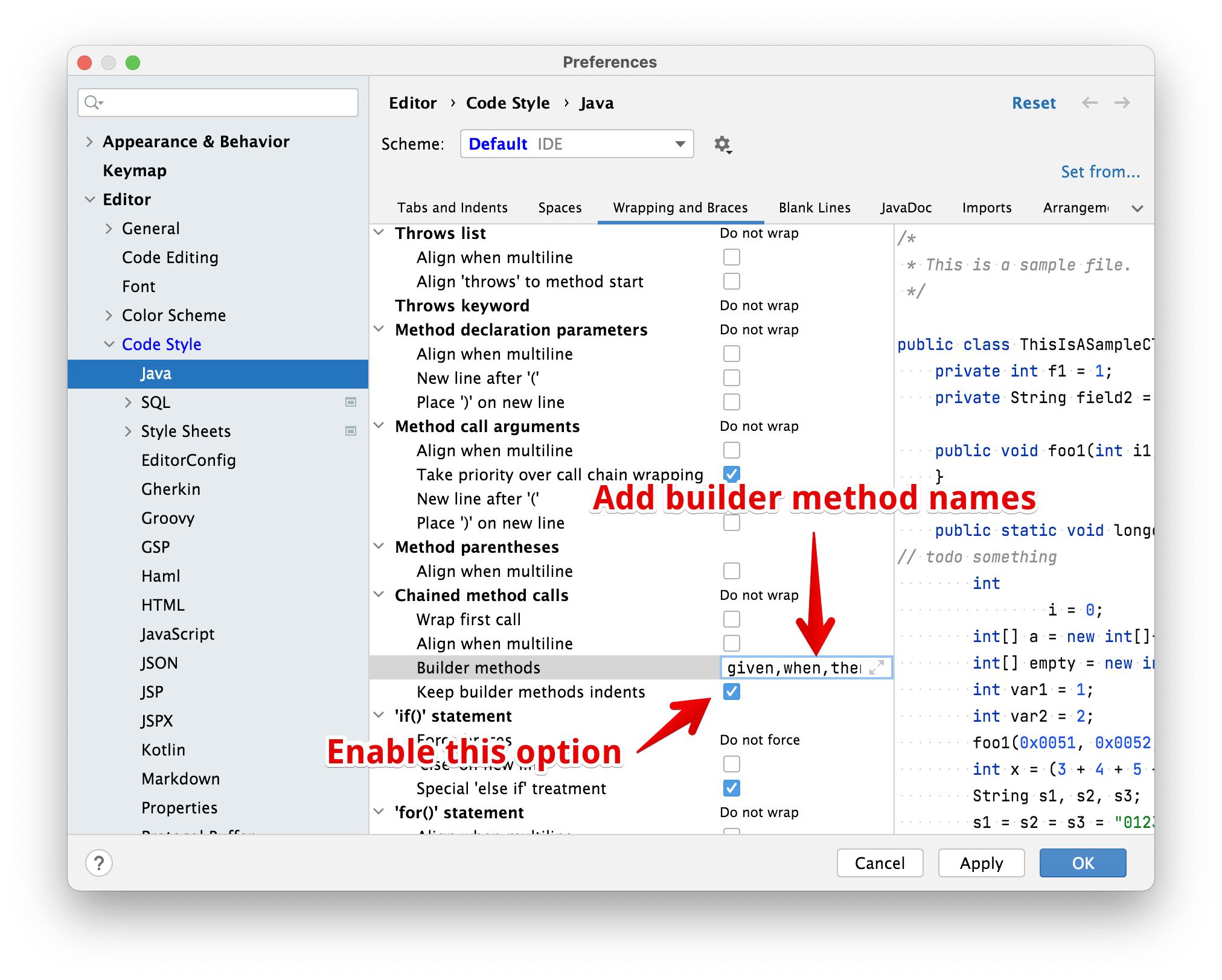Click the Apply button
This screenshot has width=1222, height=980.
(x=980, y=858)
